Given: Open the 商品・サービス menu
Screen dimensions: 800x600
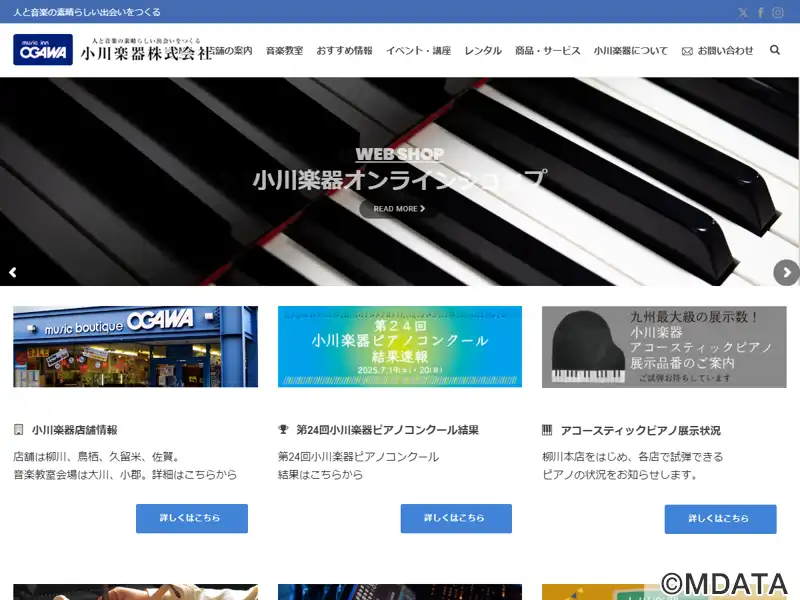Looking at the screenshot, I should pyautogui.click(x=547, y=51).
